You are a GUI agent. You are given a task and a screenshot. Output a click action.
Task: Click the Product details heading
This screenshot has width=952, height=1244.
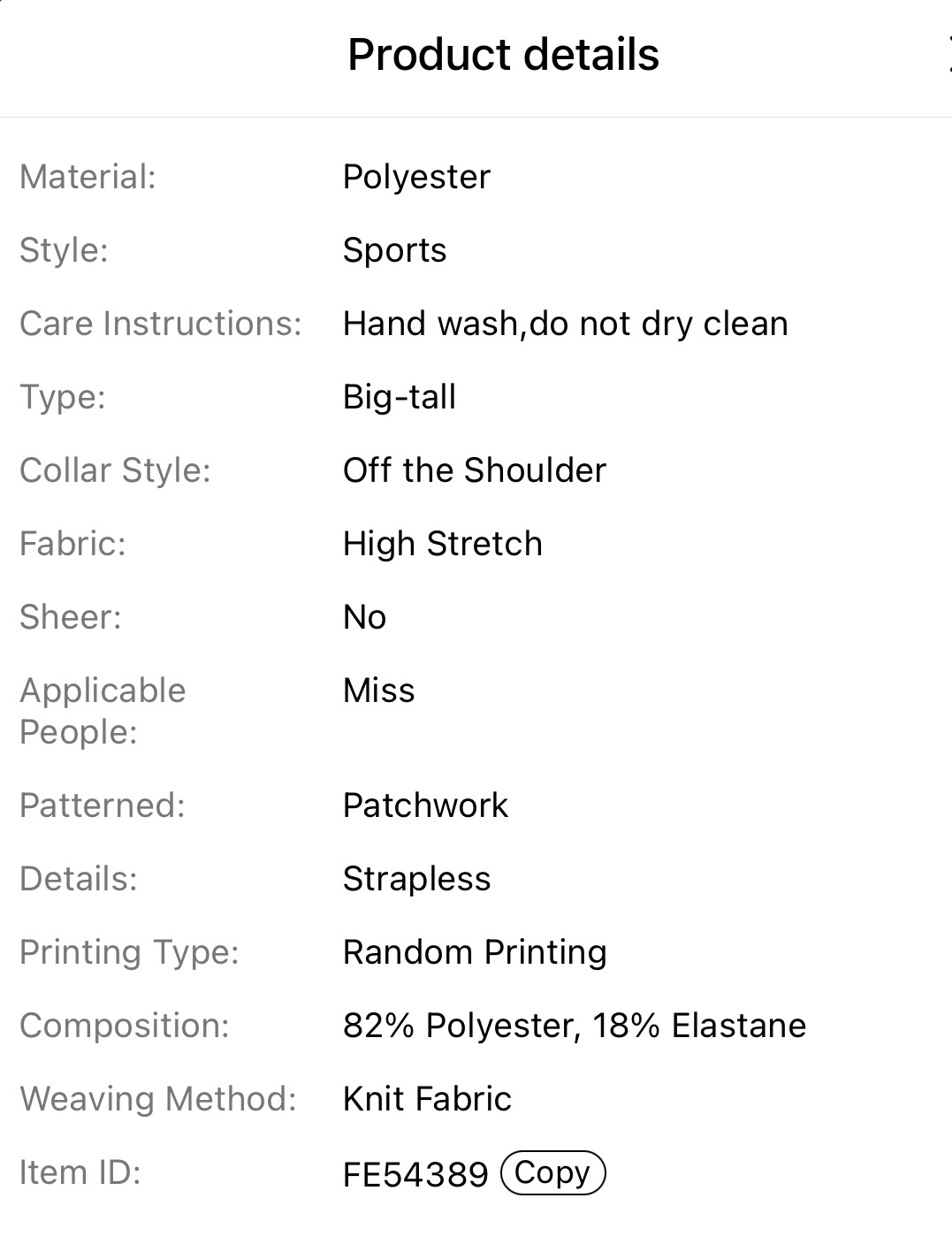(x=503, y=55)
